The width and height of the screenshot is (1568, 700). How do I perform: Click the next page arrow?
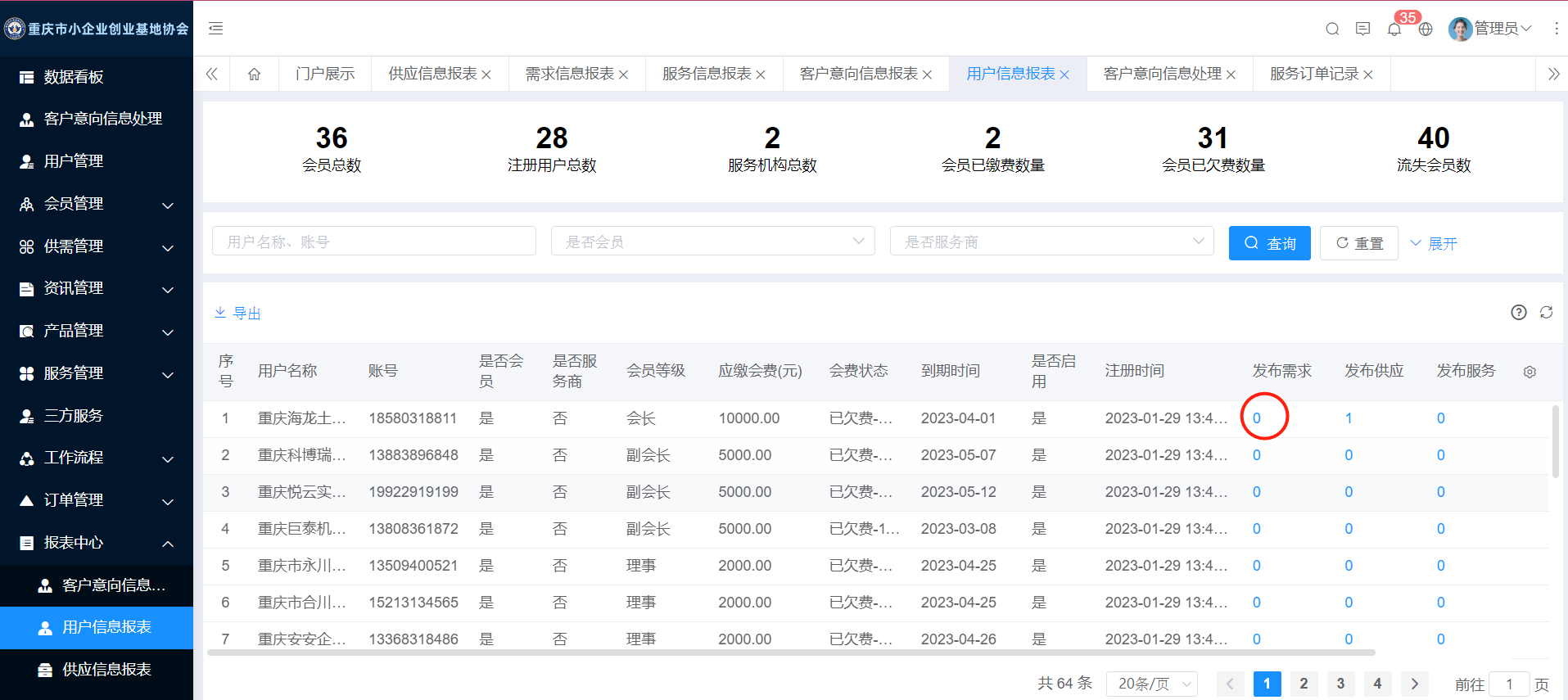[1414, 684]
